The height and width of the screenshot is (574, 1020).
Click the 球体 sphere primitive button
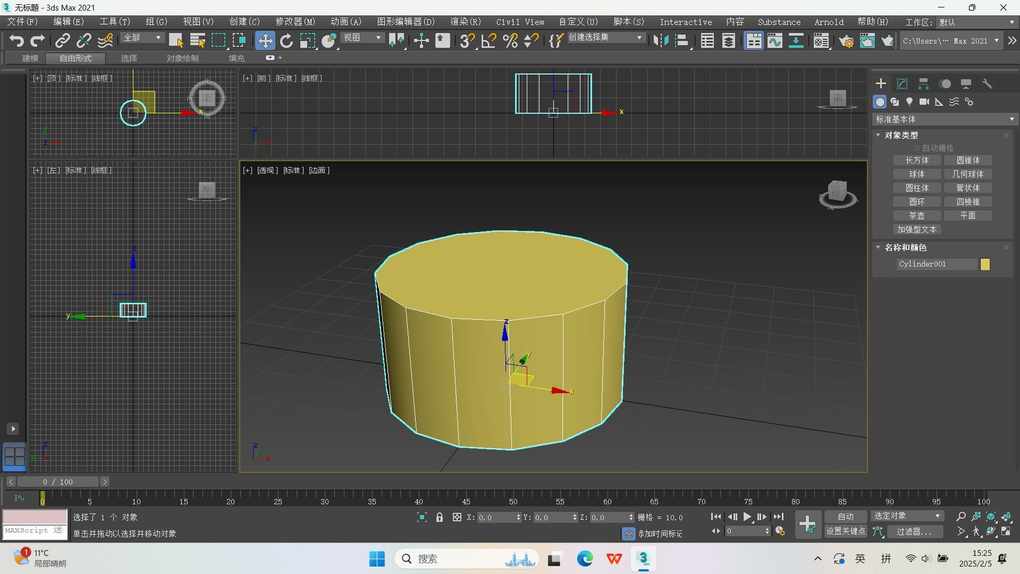(917, 174)
